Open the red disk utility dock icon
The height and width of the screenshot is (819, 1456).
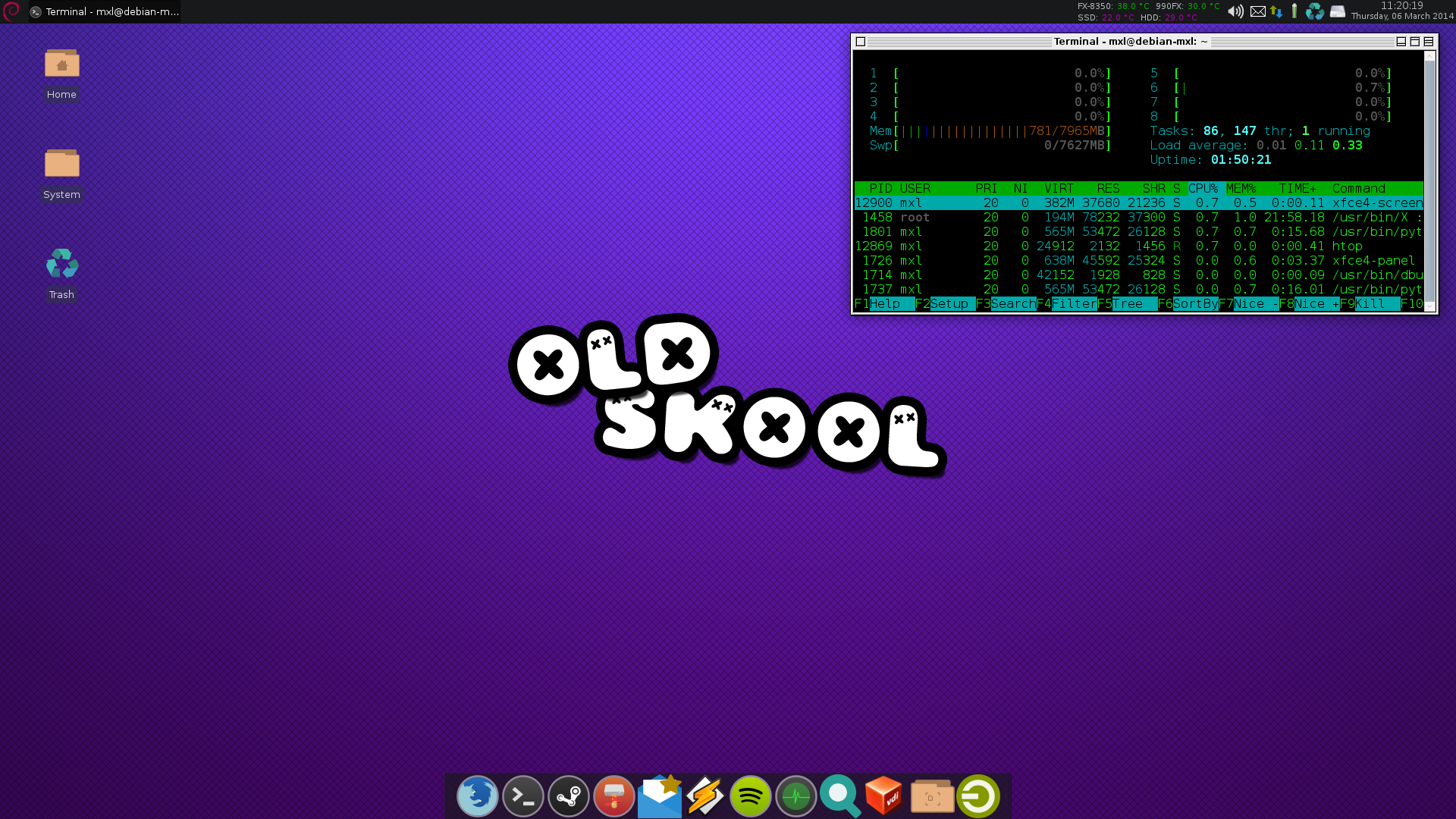coord(613,796)
